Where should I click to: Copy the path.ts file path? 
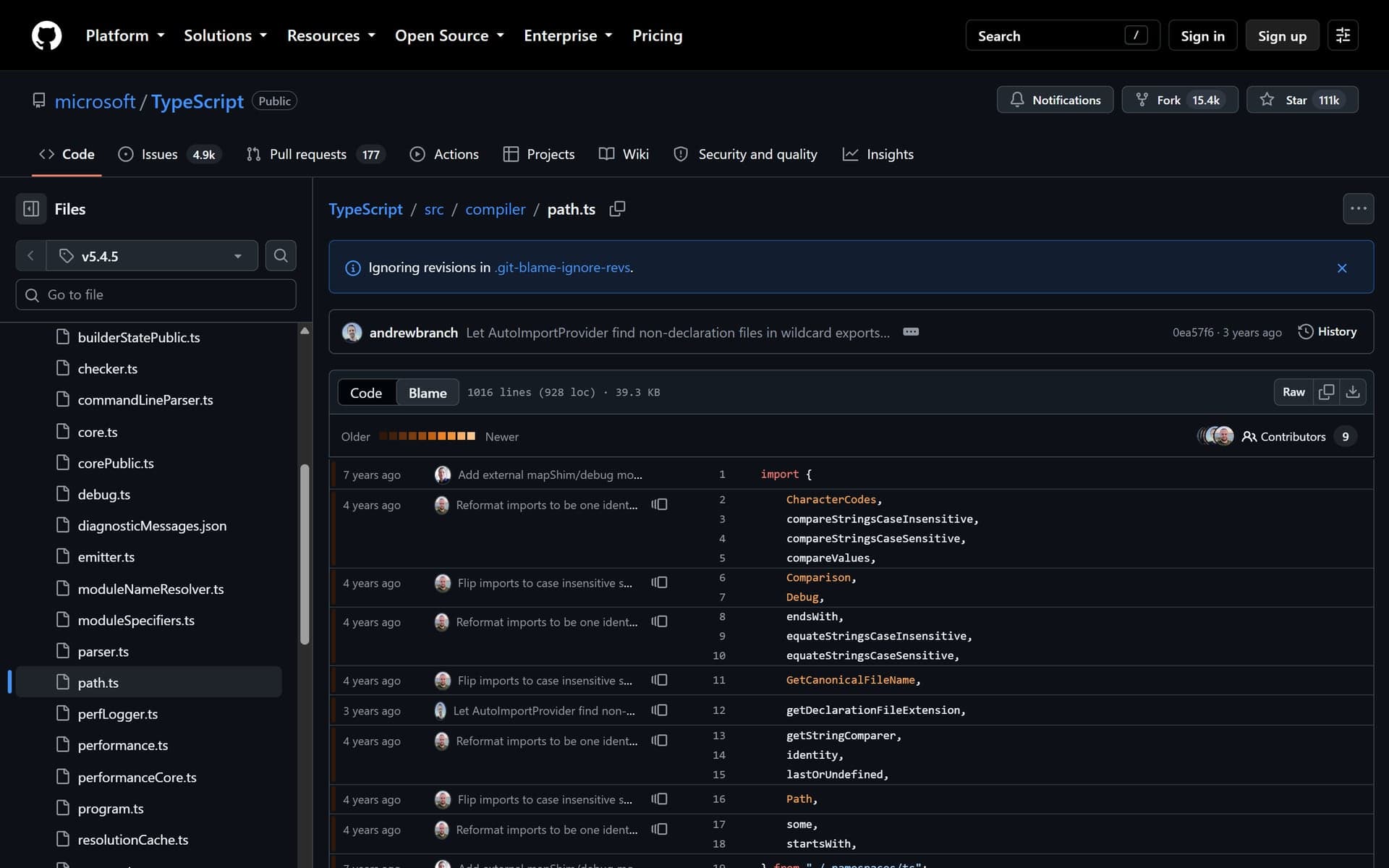point(617,209)
